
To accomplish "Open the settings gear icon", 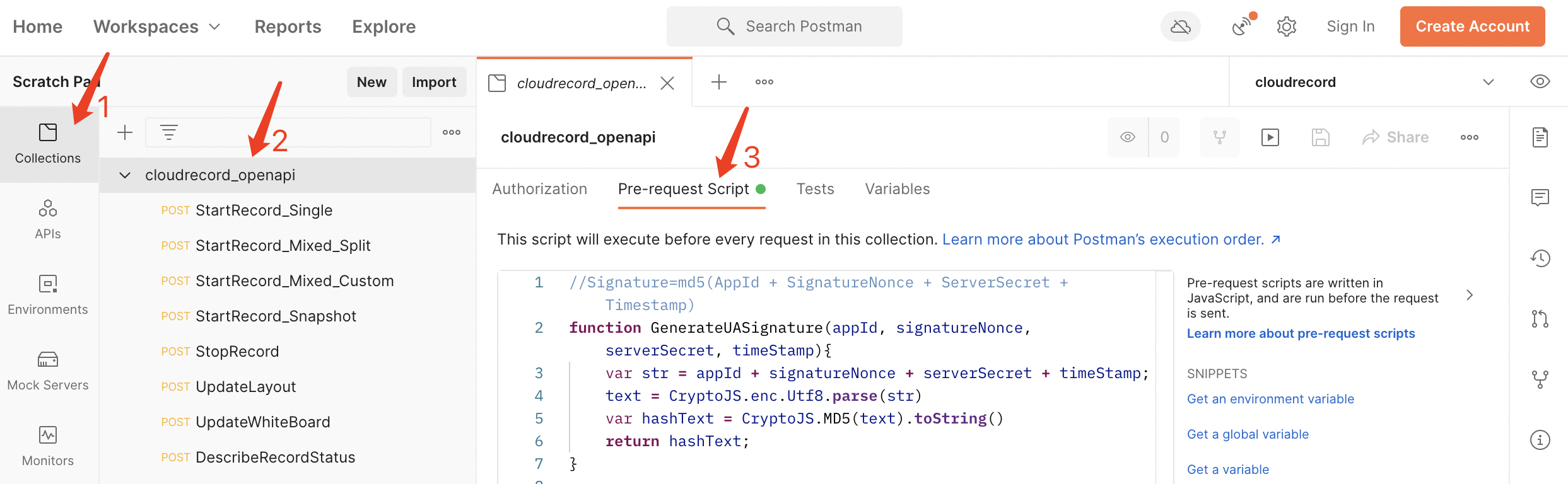I will coord(1287,26).
